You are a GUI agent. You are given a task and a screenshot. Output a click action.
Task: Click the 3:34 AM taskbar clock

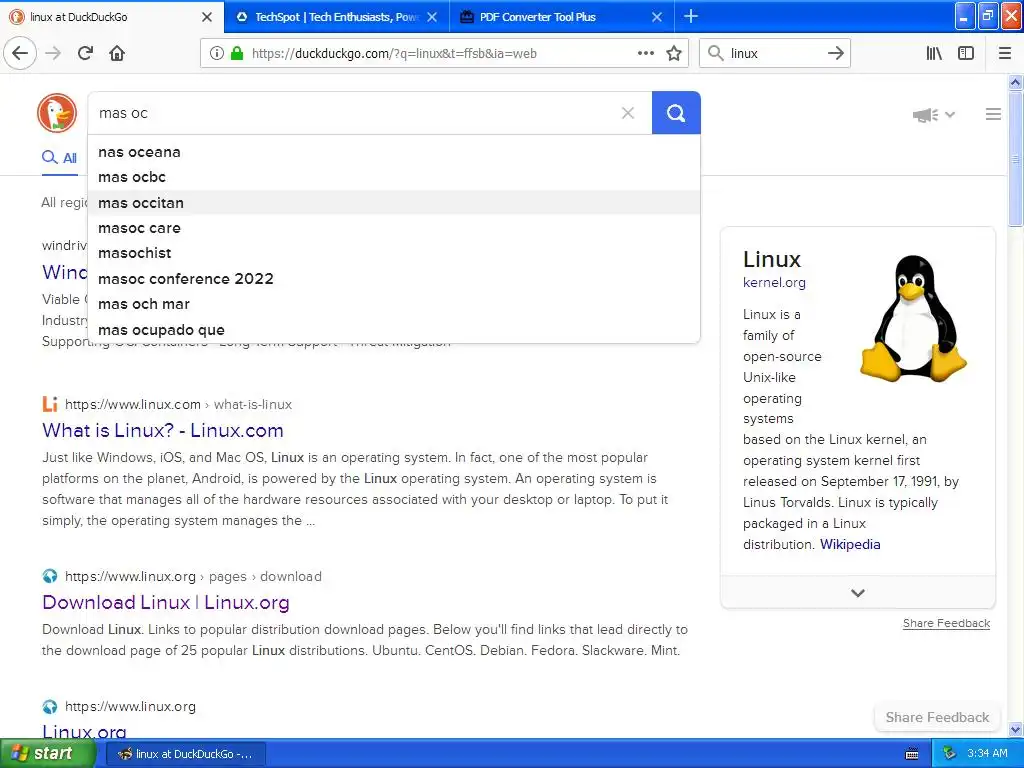click(987, 753)
